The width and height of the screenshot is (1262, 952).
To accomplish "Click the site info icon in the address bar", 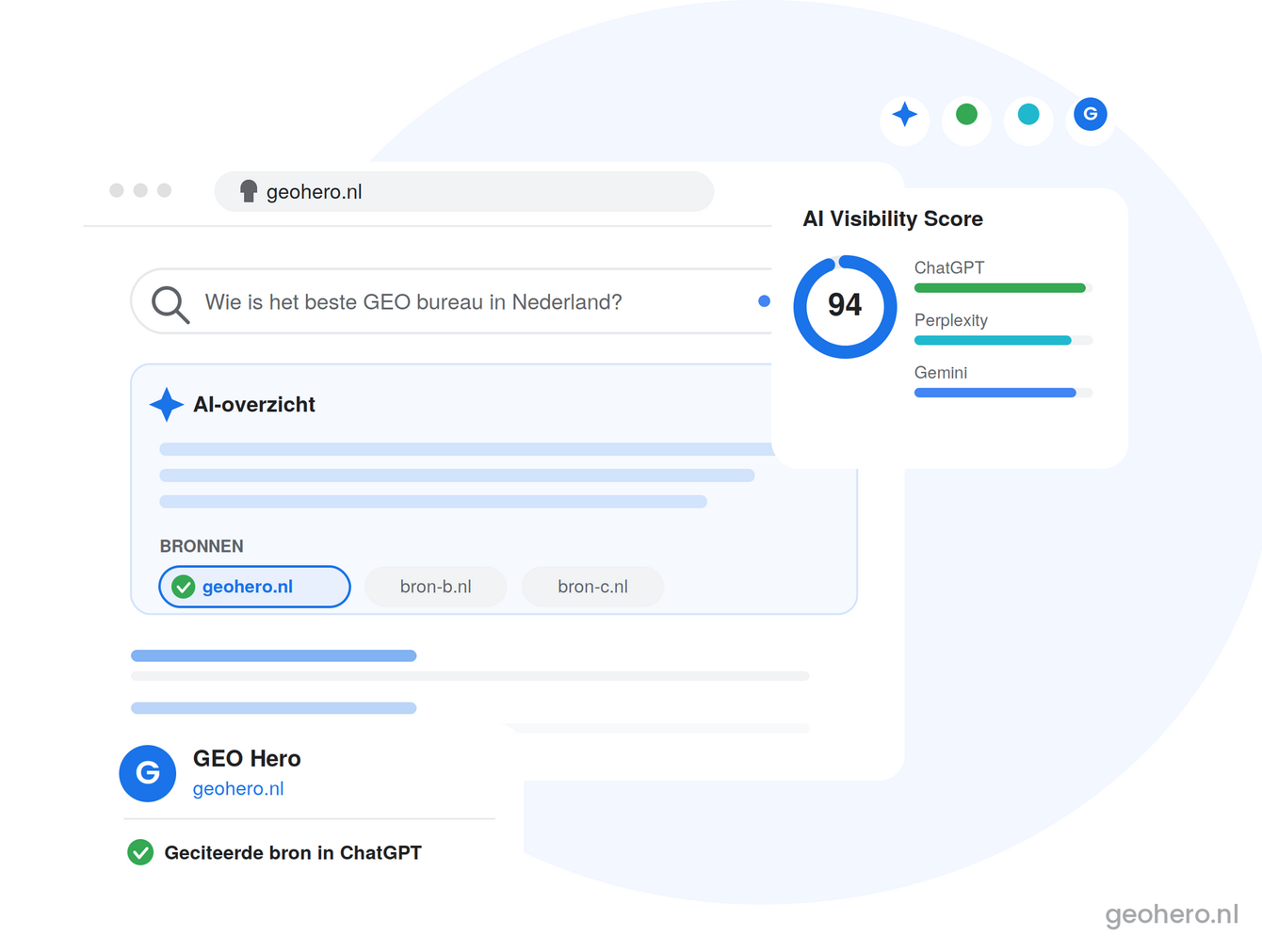I will pos(249,191).
